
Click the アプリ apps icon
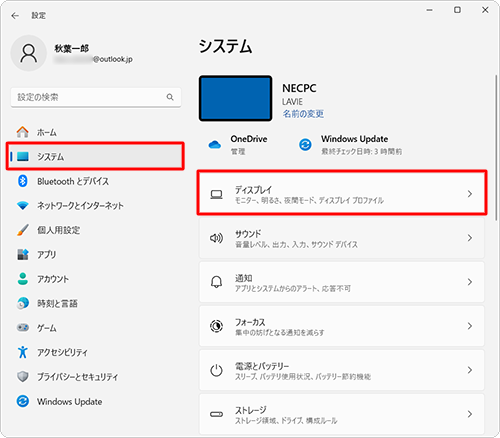tap(23, 254)
